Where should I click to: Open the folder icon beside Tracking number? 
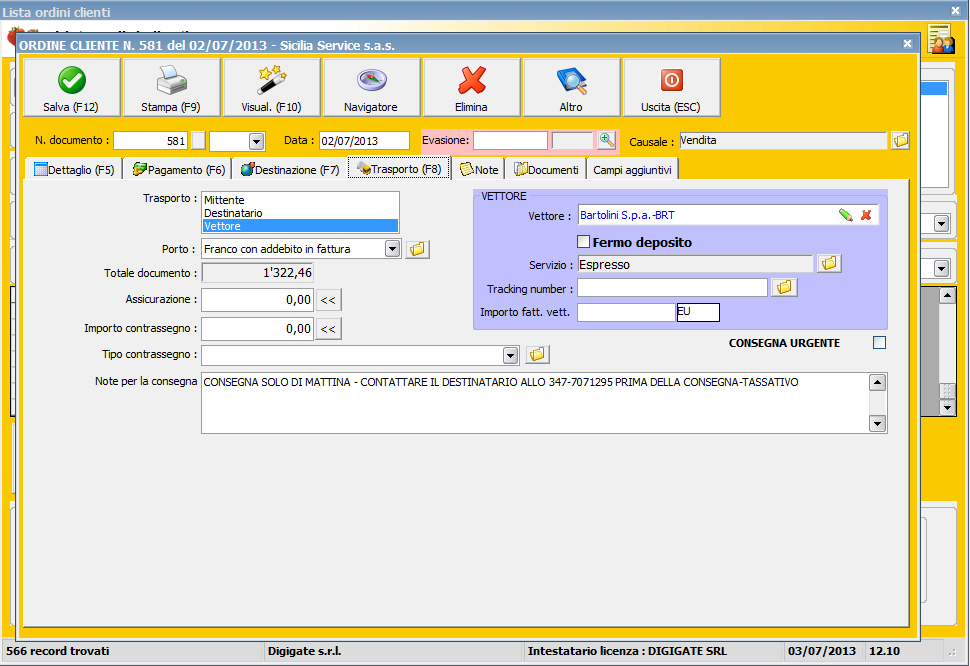pyautogui.click(x=784, y=288)
